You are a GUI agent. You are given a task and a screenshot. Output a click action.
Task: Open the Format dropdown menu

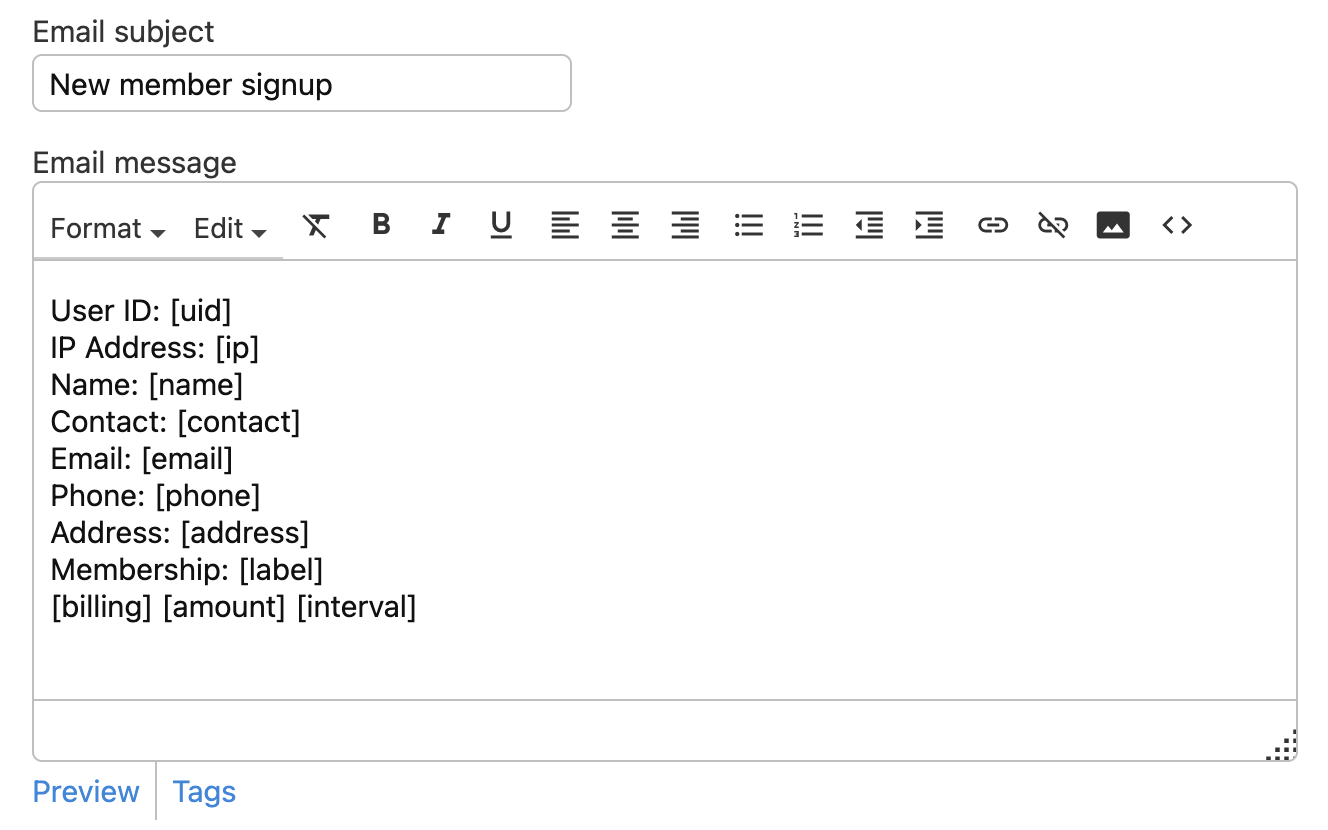click(108, 229)
